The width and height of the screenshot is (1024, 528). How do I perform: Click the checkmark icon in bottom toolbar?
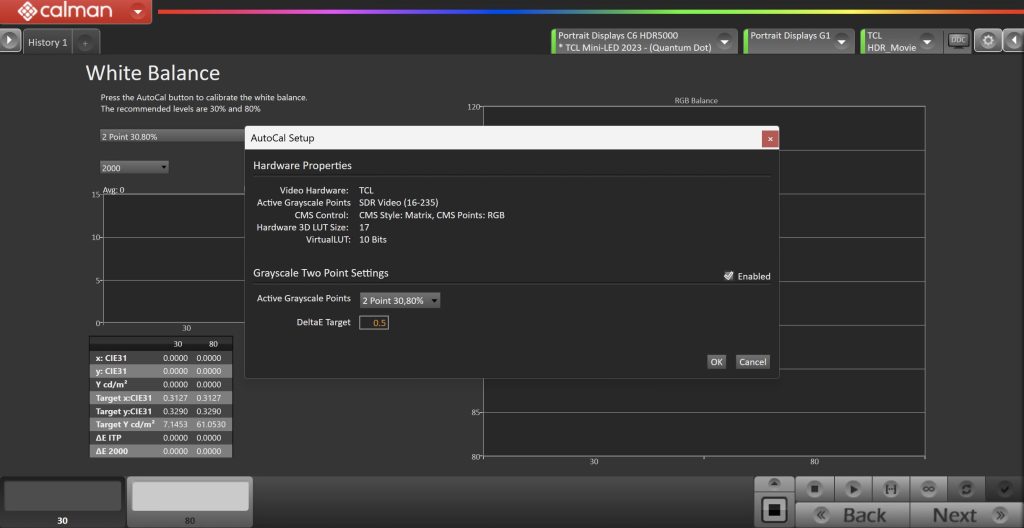pos(1004,488)
